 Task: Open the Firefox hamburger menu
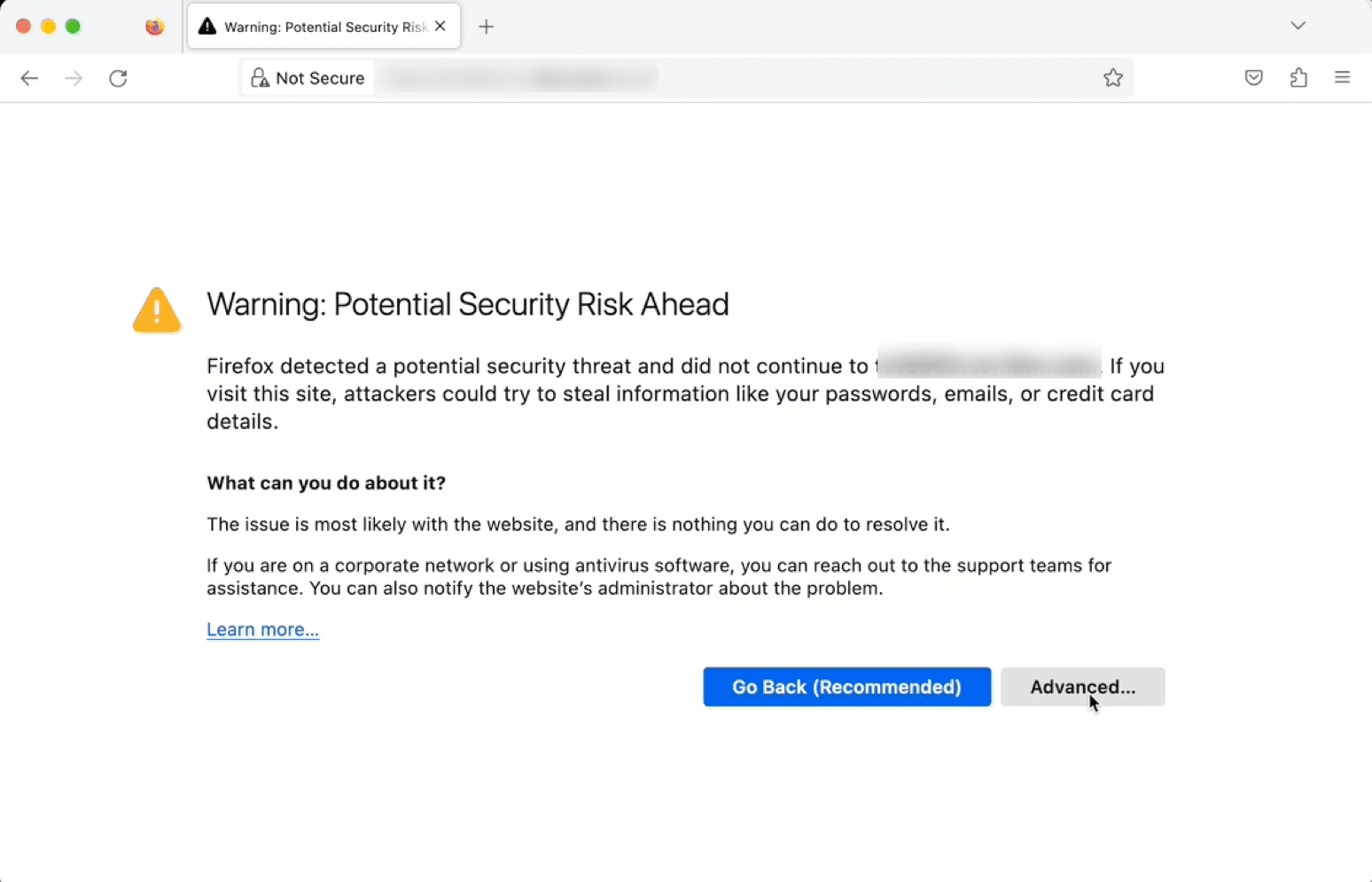[1342, 78]
